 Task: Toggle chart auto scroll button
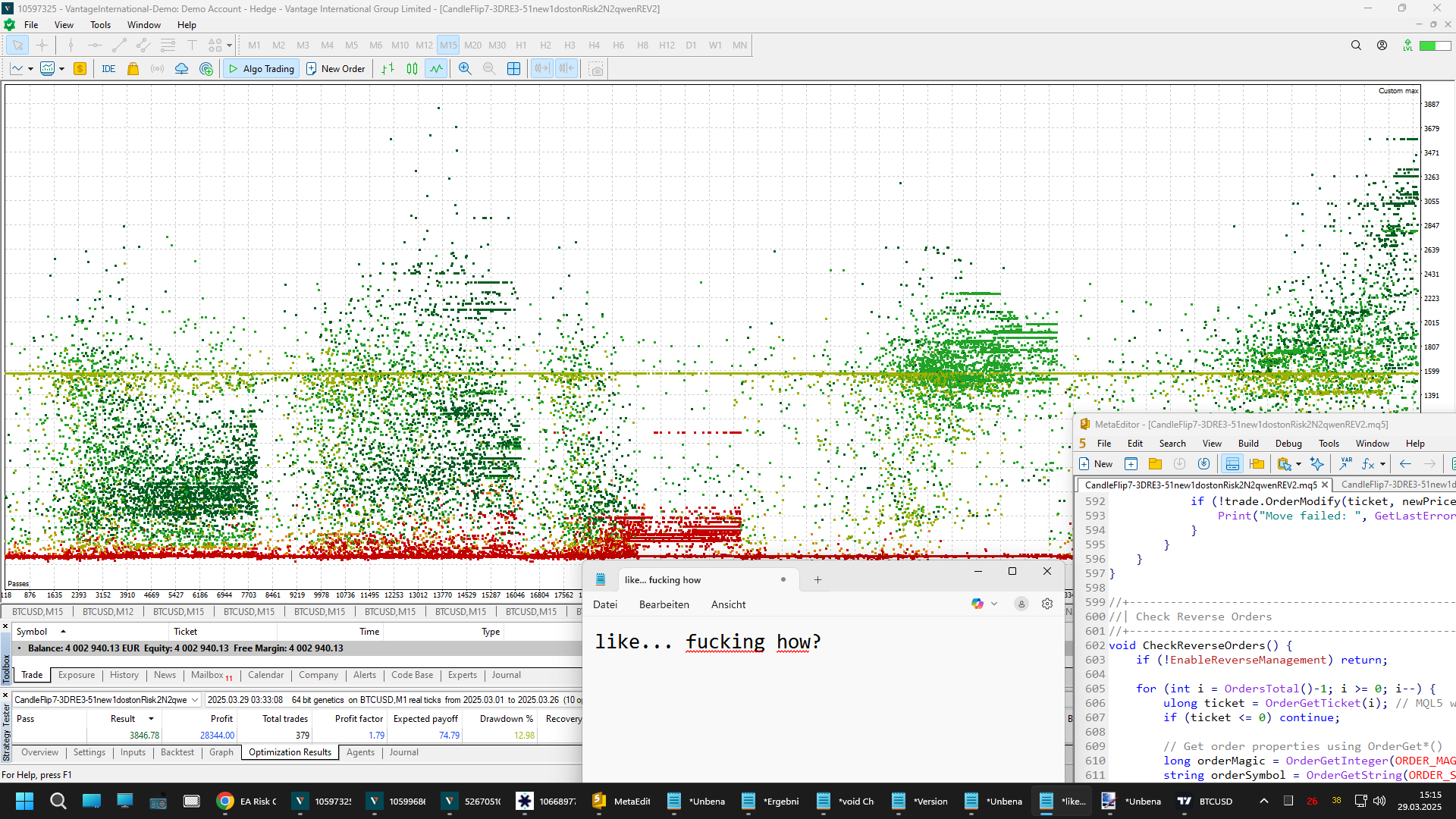(541, 69)
